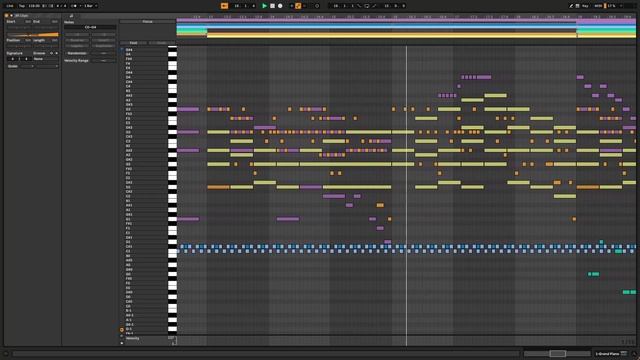Stop playback with the square Stop button
Viewport: 640px width, 360px height.
272,6
